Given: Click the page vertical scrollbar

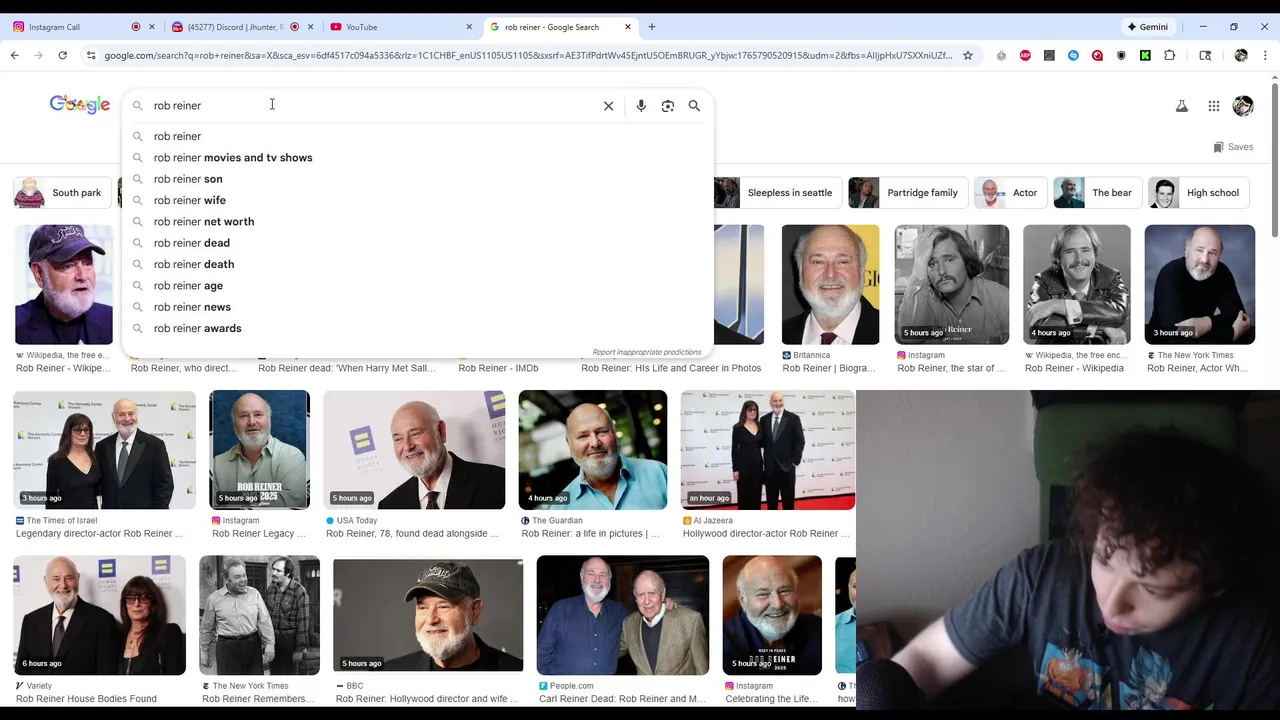Looking at the screenshot, I should click(x=1274, y=160).
